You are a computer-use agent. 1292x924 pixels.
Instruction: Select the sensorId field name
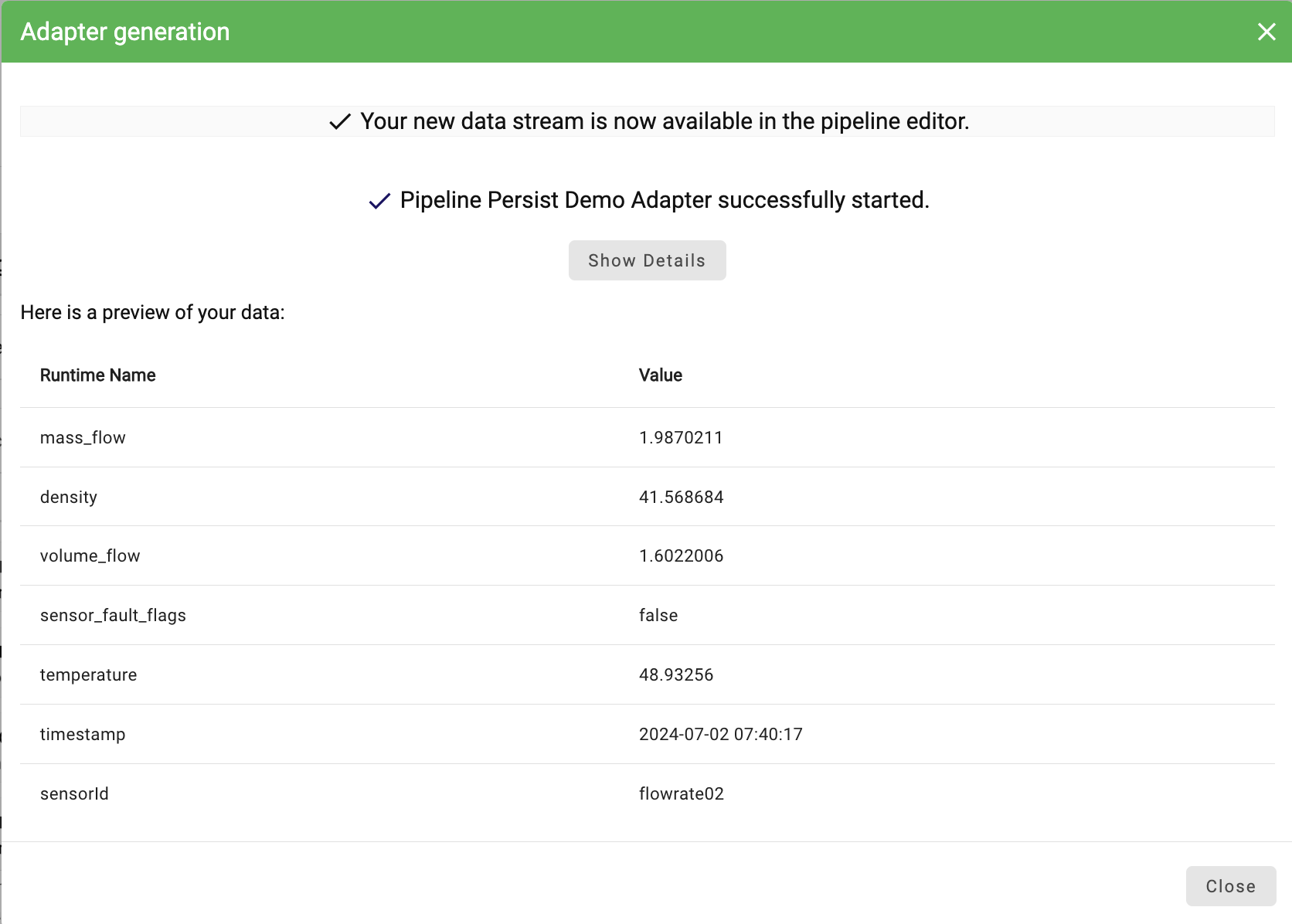[74, 794]
